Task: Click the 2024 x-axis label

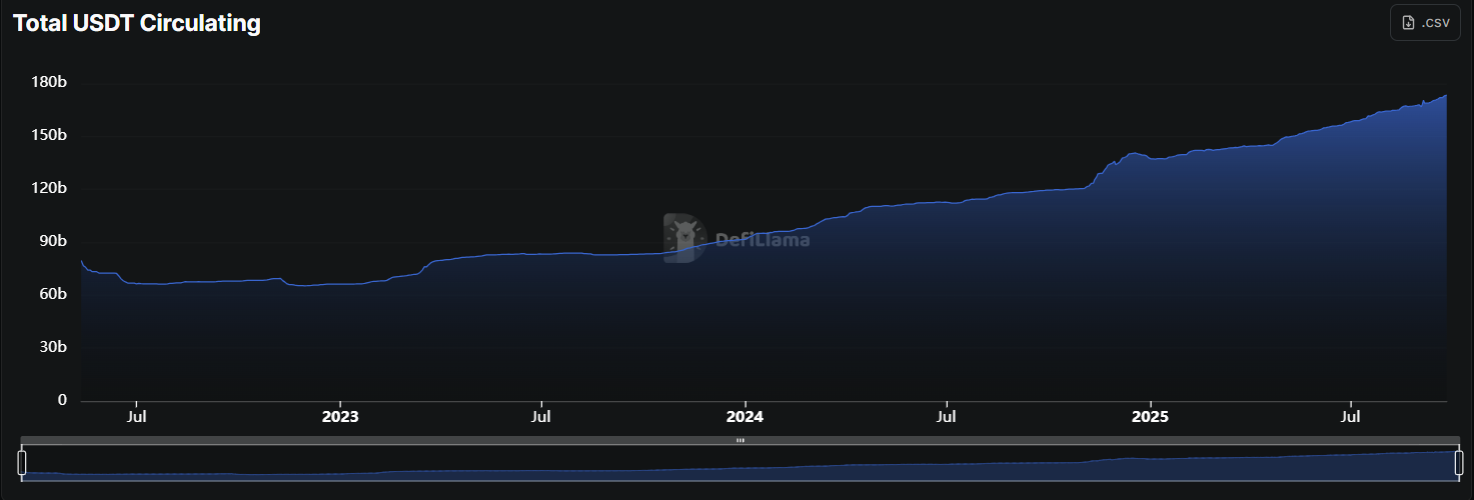Action: 744,415
